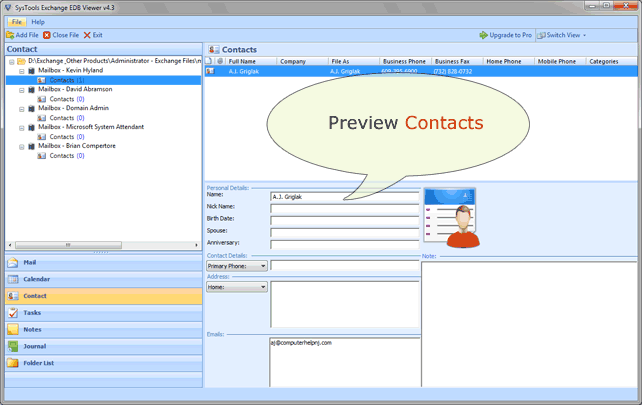Image resolution: width=642 pixels, height=405 pixels.
Task: Sort by Business Phone column header
Action: 405,61
